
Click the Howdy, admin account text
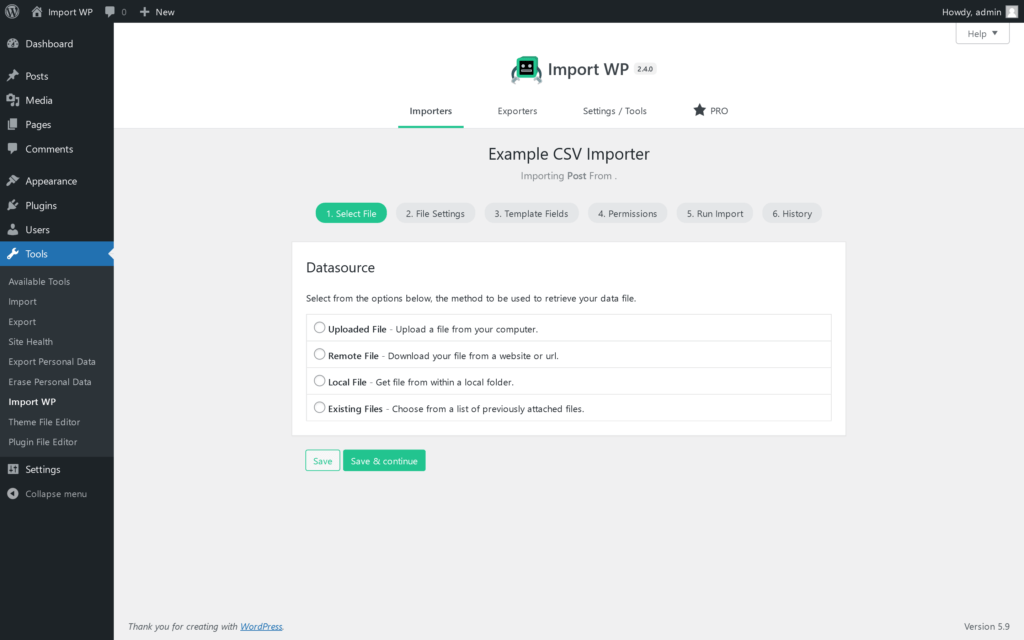click(x=971, y=12)
